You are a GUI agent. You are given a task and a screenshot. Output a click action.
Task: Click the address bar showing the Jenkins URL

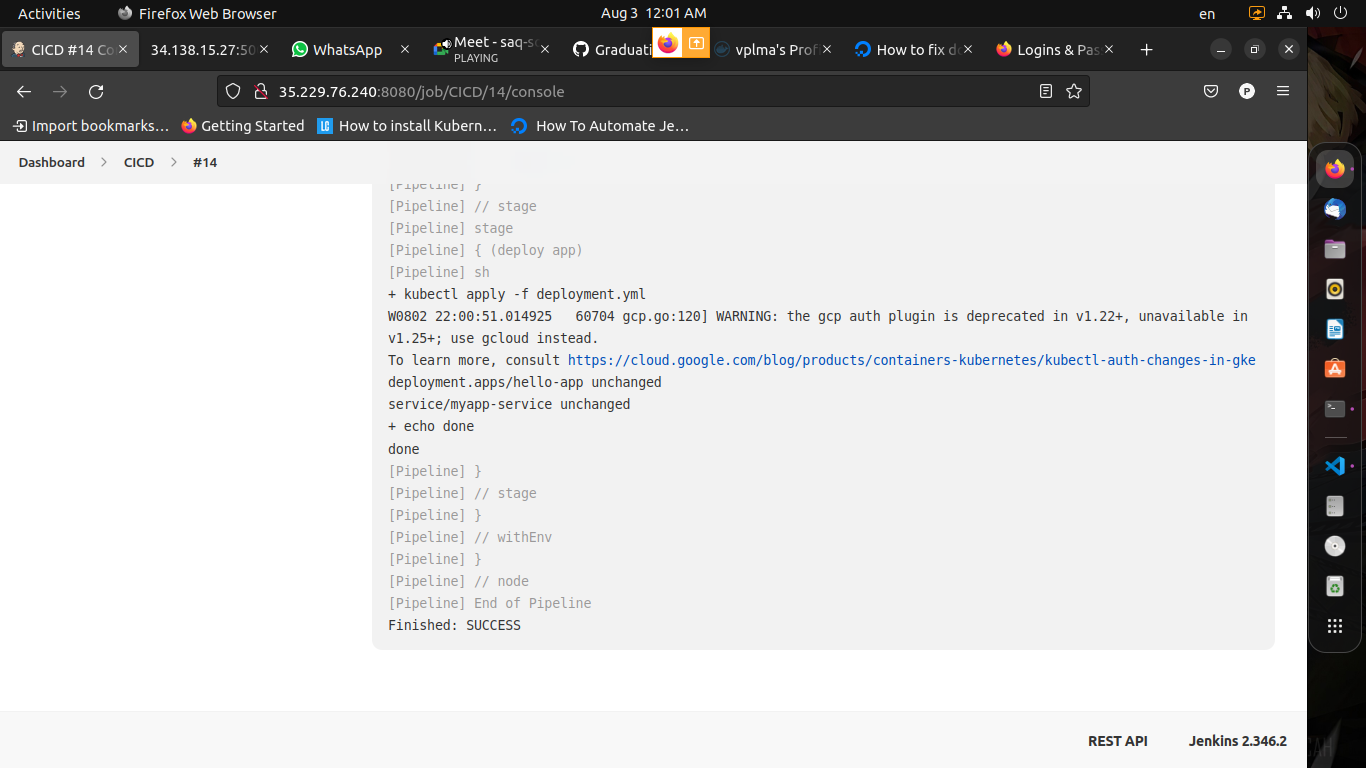pos(600,91)
